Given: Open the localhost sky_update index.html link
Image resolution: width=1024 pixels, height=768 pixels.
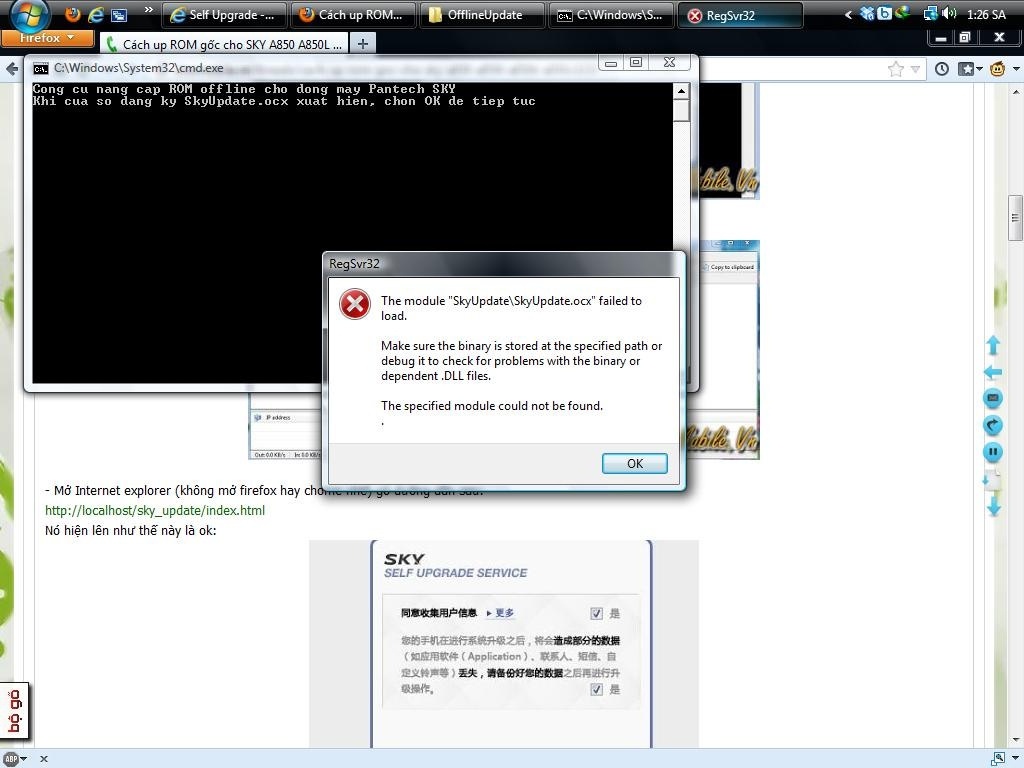Looking at the screenshot, I should [155, 511].
